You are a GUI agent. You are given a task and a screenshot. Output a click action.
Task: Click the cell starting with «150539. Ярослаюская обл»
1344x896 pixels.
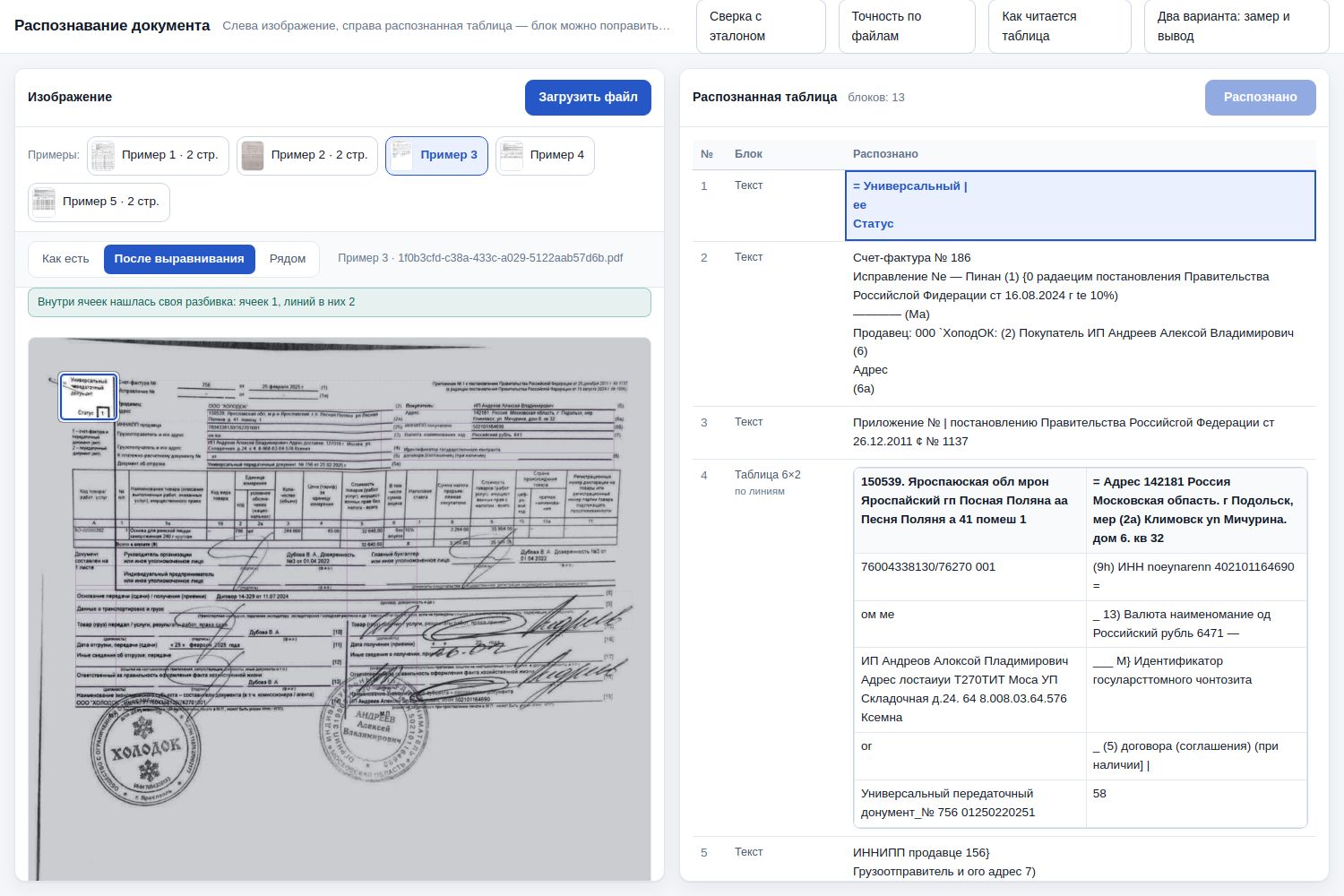pyautogui.click(x=969, y=511)
